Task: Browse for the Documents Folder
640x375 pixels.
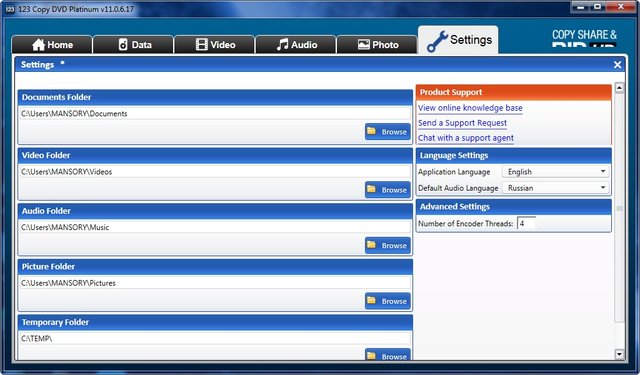Action: (x=388, y=131)
